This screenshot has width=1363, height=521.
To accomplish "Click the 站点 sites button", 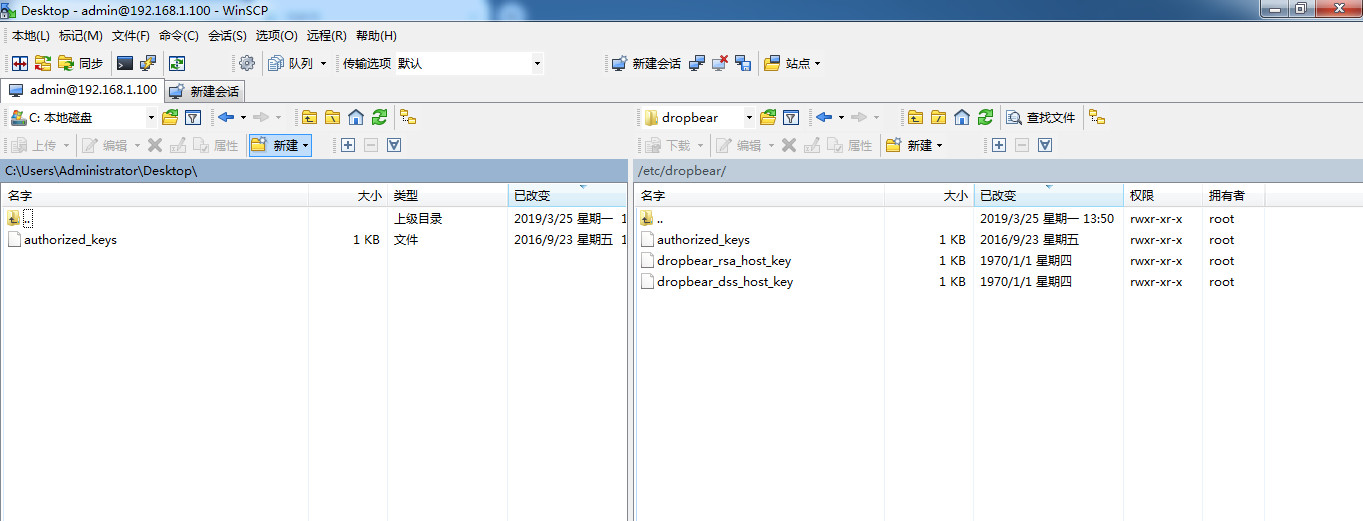I will [792, 63].
